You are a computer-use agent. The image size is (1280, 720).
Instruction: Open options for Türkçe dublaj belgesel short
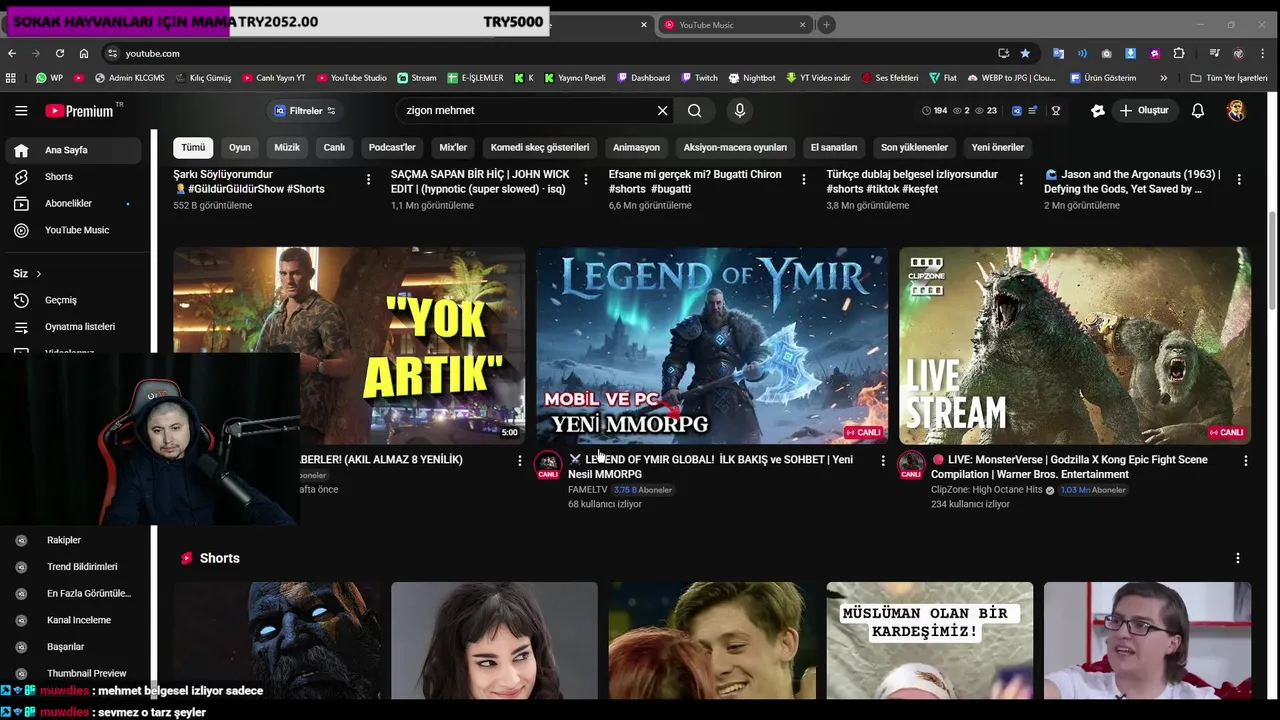point(1021,180)
